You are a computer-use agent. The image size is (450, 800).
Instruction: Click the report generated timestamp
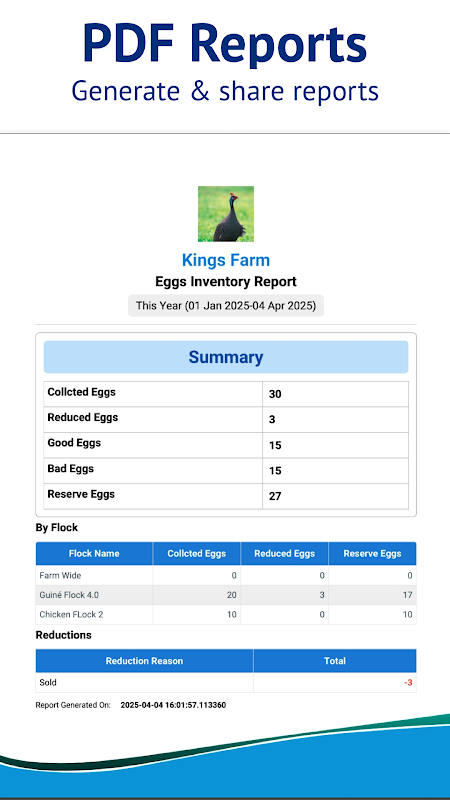(173, 705)
